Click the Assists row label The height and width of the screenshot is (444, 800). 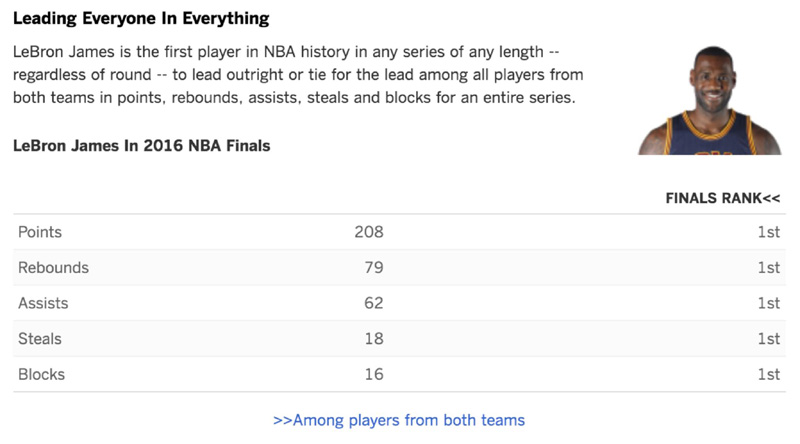click(x=43, y=303)
